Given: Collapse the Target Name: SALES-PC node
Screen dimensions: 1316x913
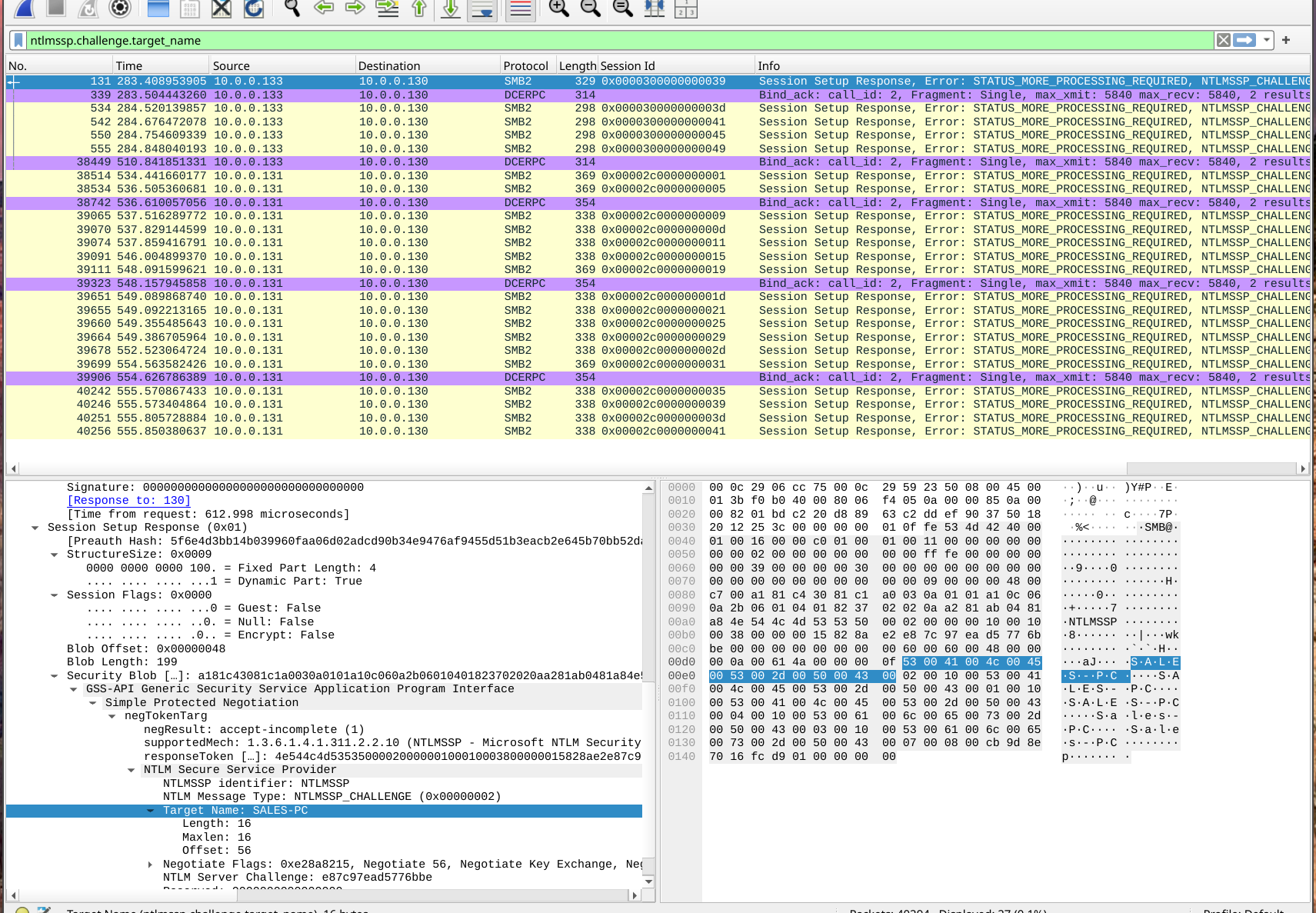Looking at the screenshot, I should [151, 810].
